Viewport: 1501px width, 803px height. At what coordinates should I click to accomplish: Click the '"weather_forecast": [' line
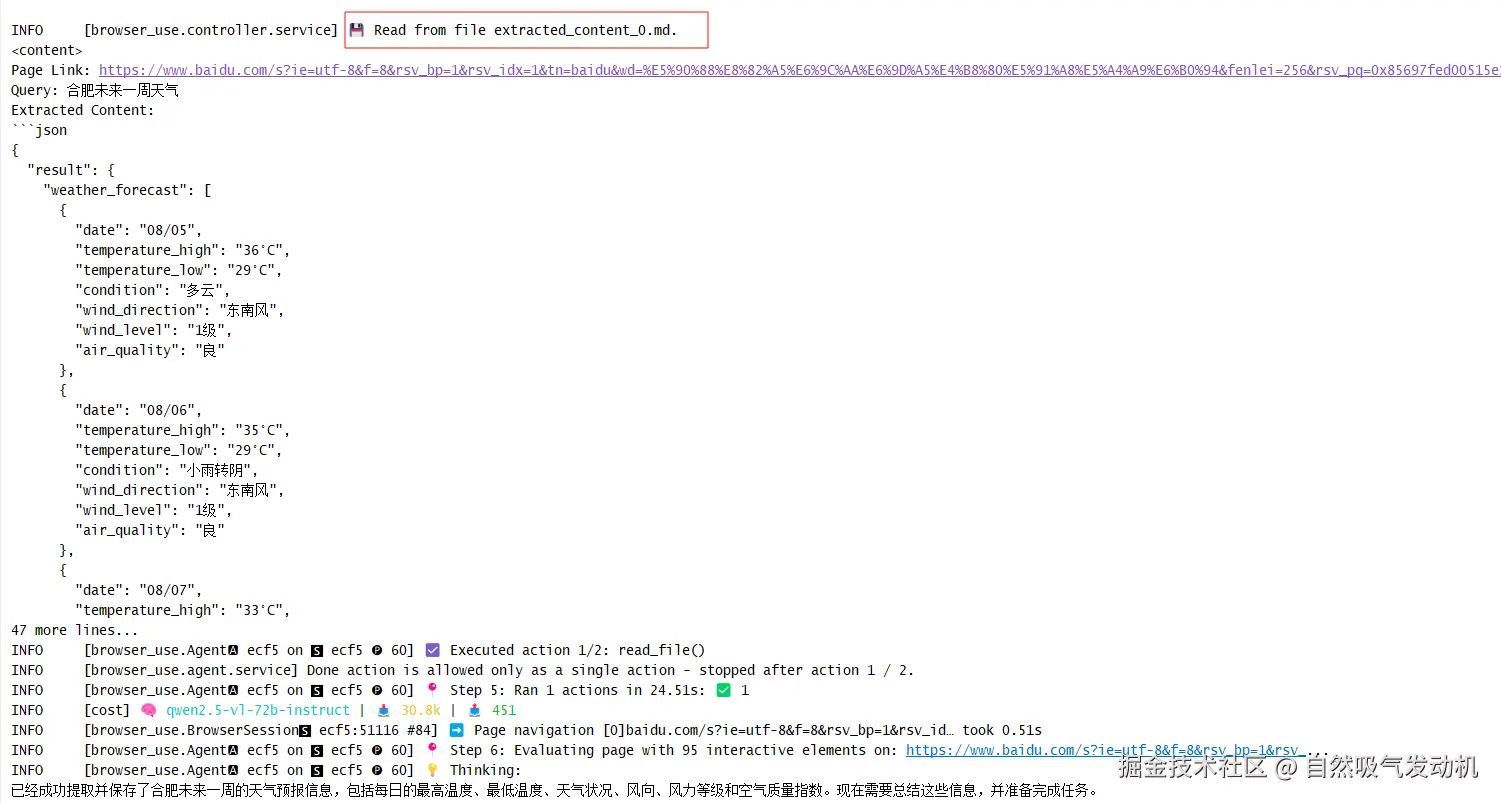tap(127, 190)
